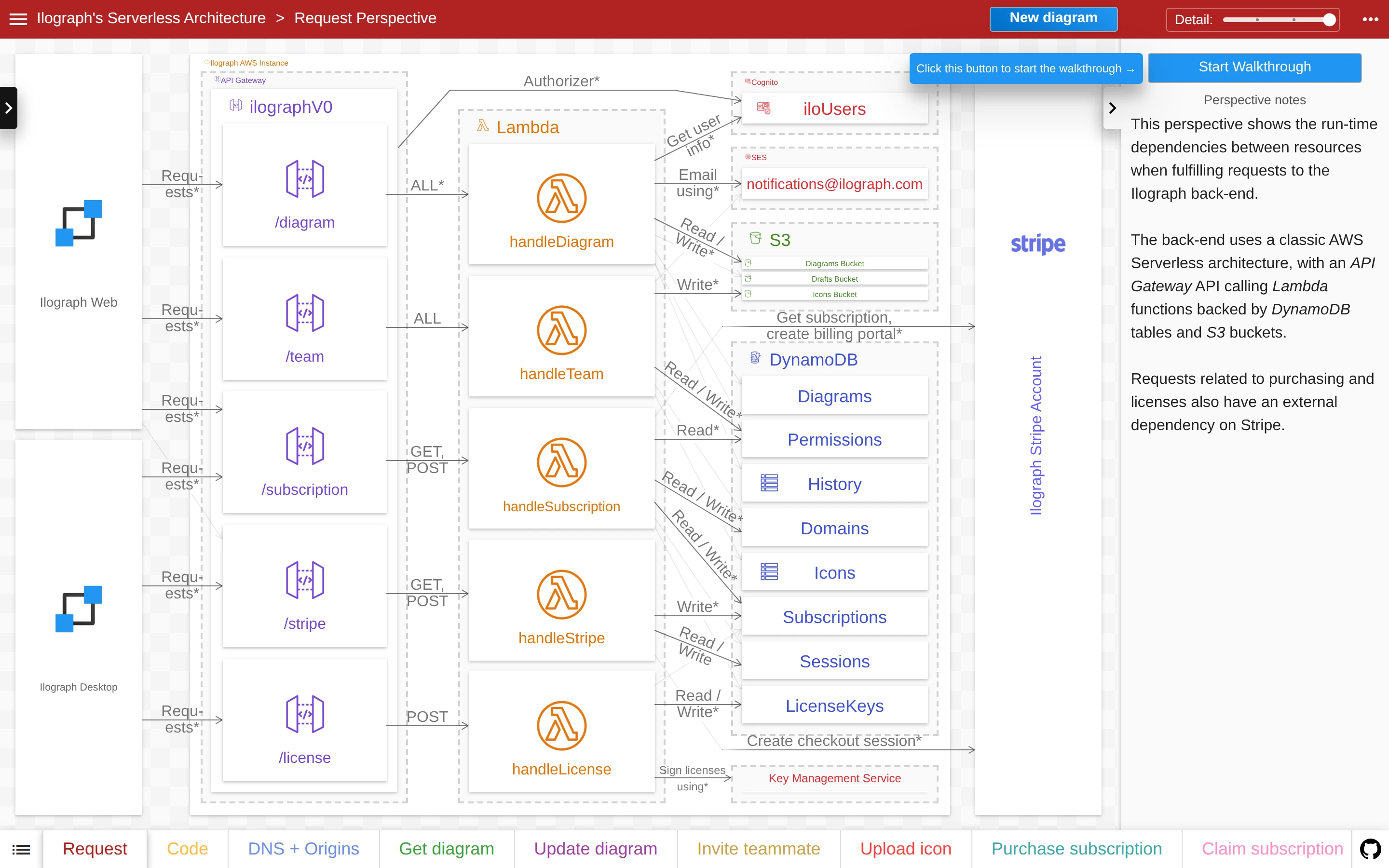Click the handleDiagram Lambda icon
The image size is (1389, 868).
[561, 198]
